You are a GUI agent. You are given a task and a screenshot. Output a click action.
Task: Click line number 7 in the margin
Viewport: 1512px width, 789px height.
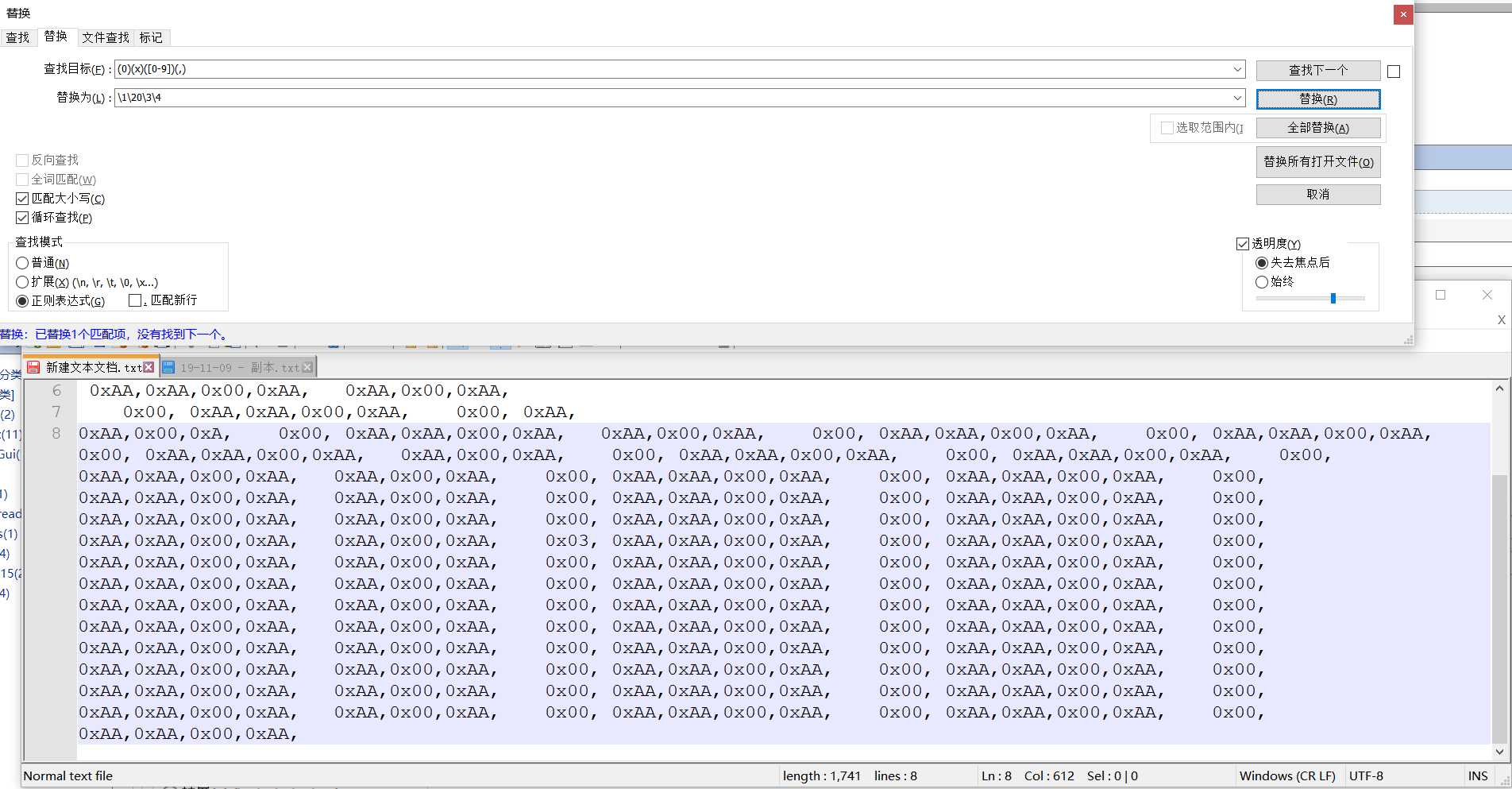[x=56, y=412]
